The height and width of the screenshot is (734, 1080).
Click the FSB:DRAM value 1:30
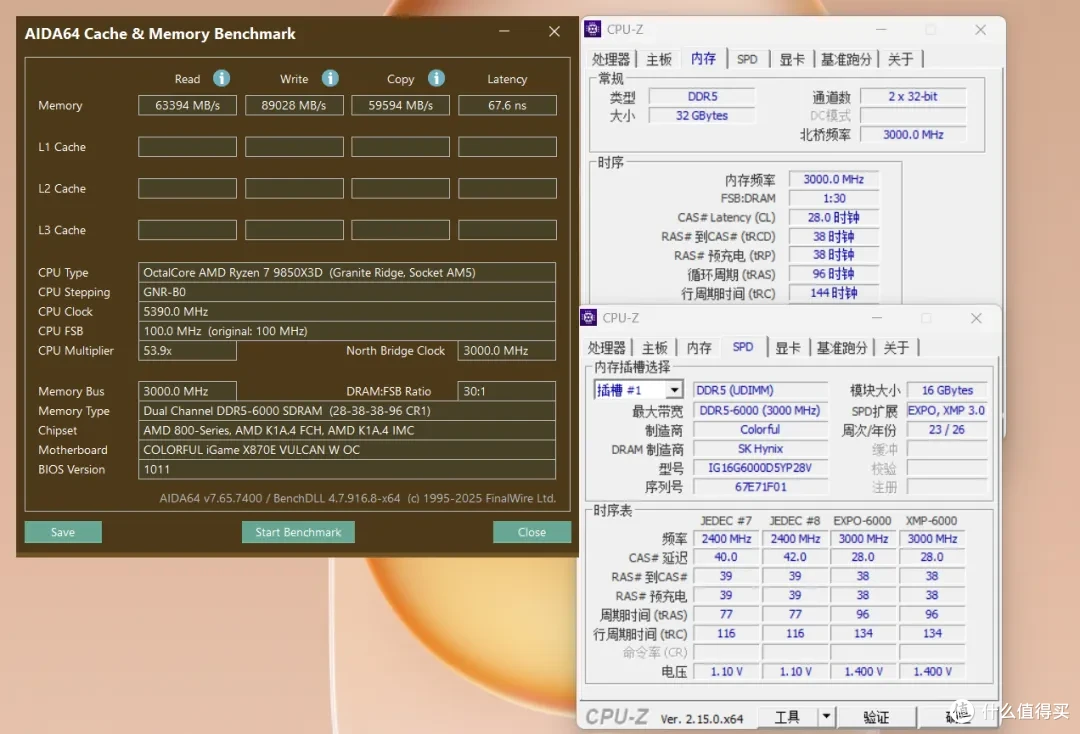[x=834, y=198]
